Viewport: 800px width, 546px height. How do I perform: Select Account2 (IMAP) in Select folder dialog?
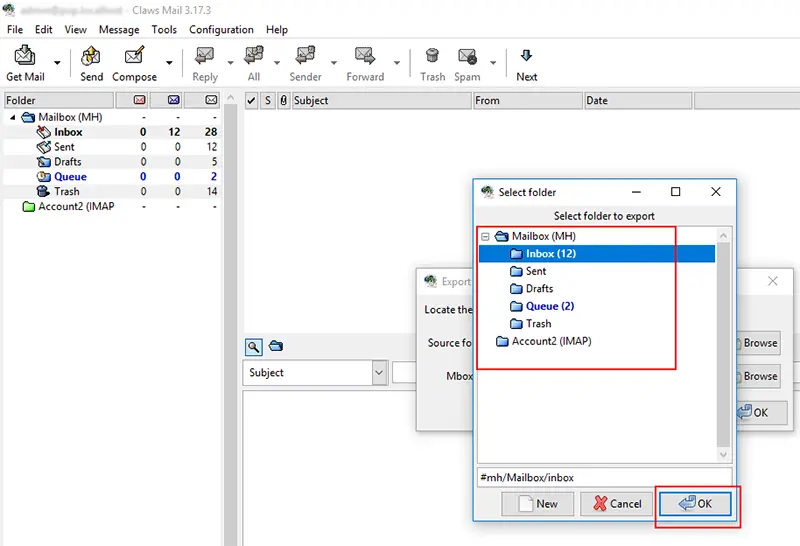pos(551,341)
